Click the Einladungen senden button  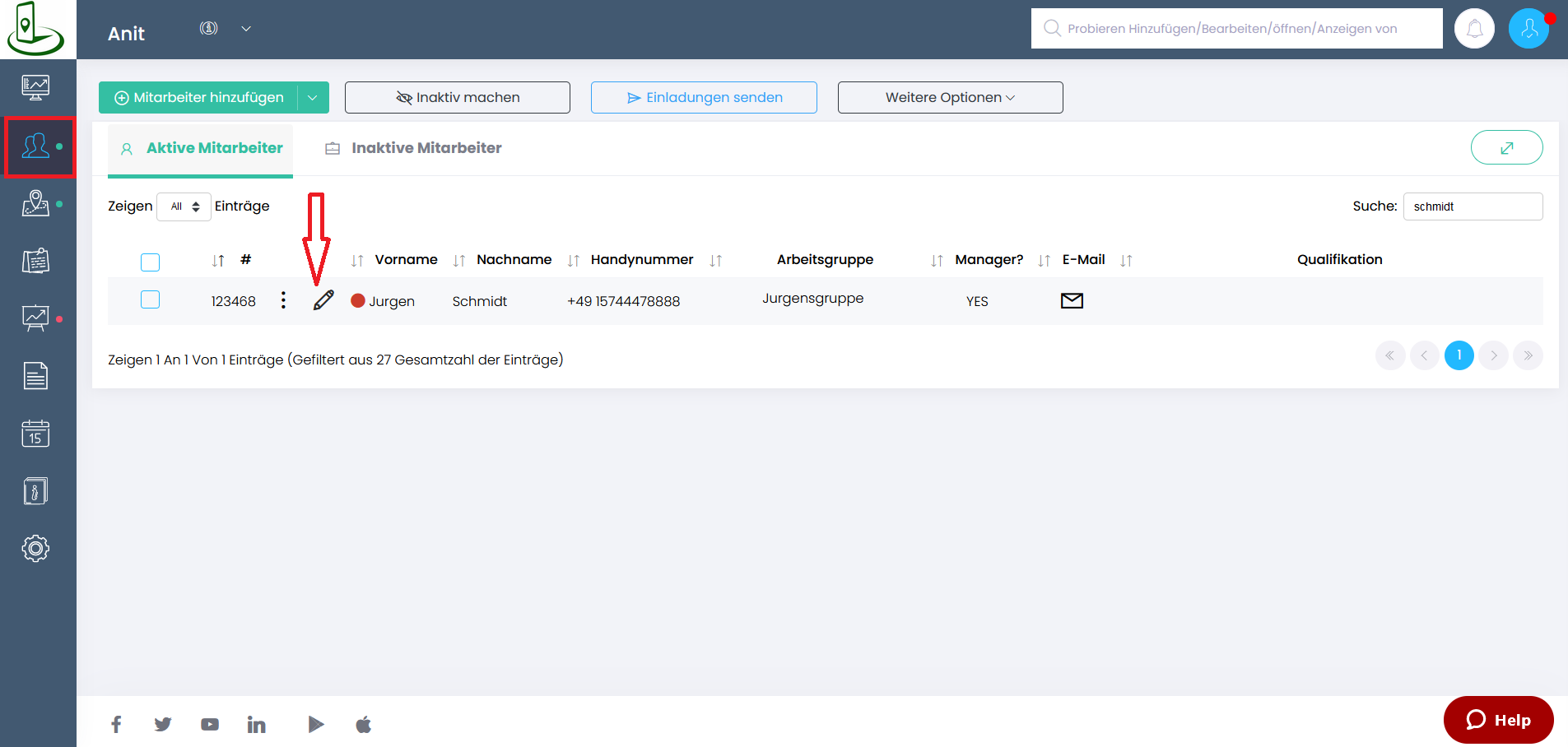[x=704, y=98]
